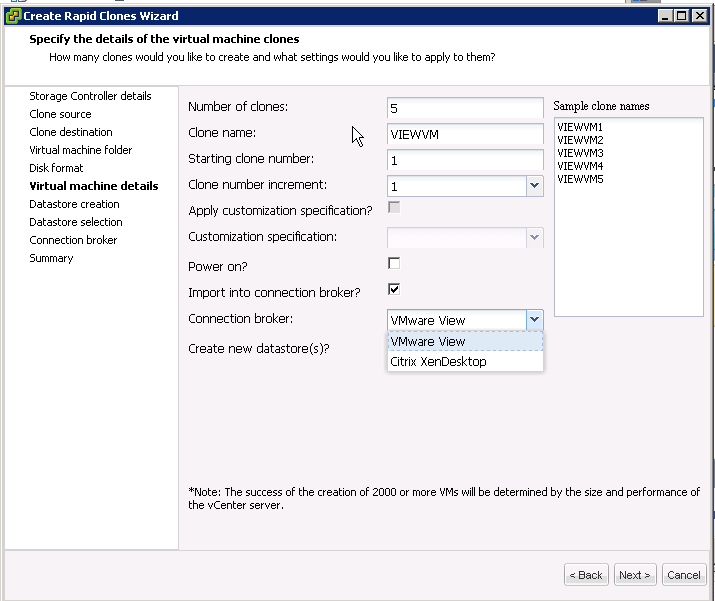Viewport: 715px width, 601px height.
Task: Open the Datastore creation step
Action: [74, 204]
